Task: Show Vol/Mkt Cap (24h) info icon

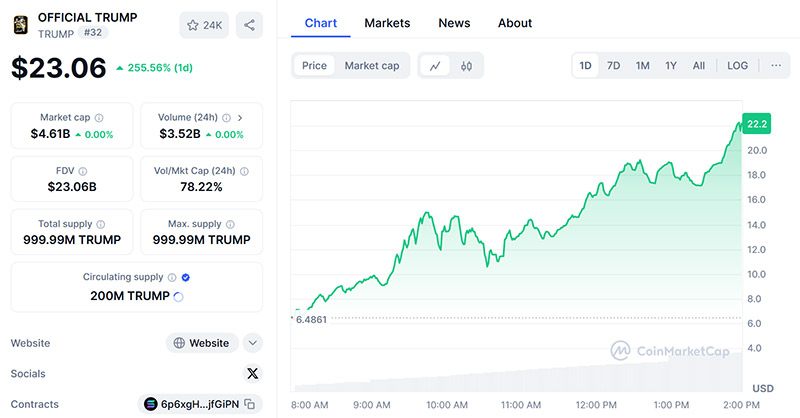Action: [244, 171]
